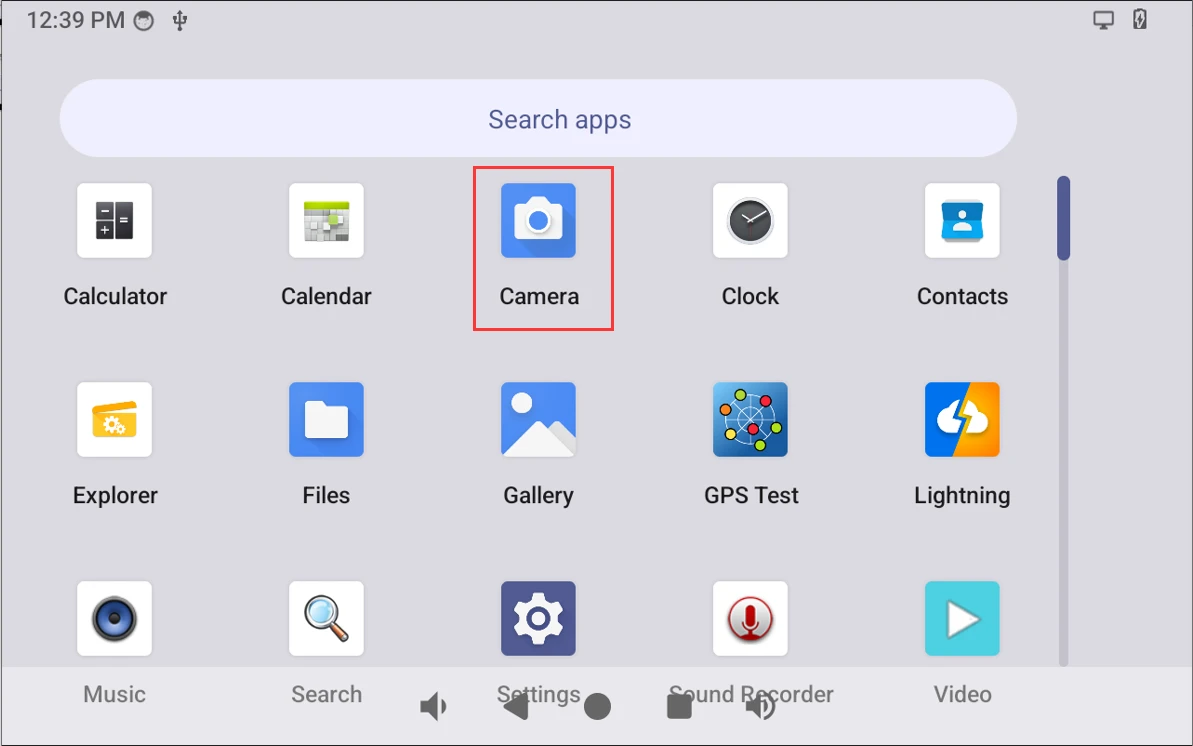The width and height of the screenshot is (1193, 746).
Task: Open the Settings gear app
Action: click(x=539, y=619)
